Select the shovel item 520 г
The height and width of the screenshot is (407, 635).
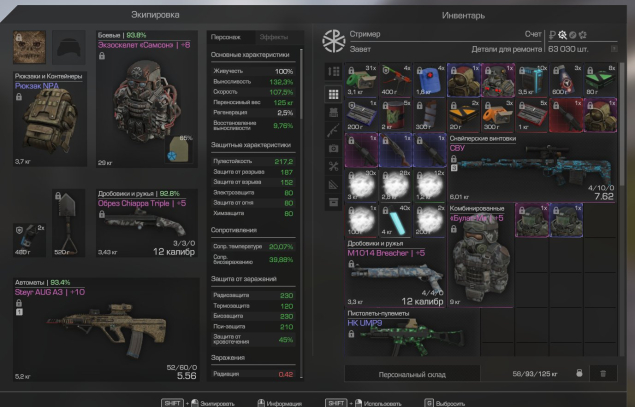click(x=69, y=223)
